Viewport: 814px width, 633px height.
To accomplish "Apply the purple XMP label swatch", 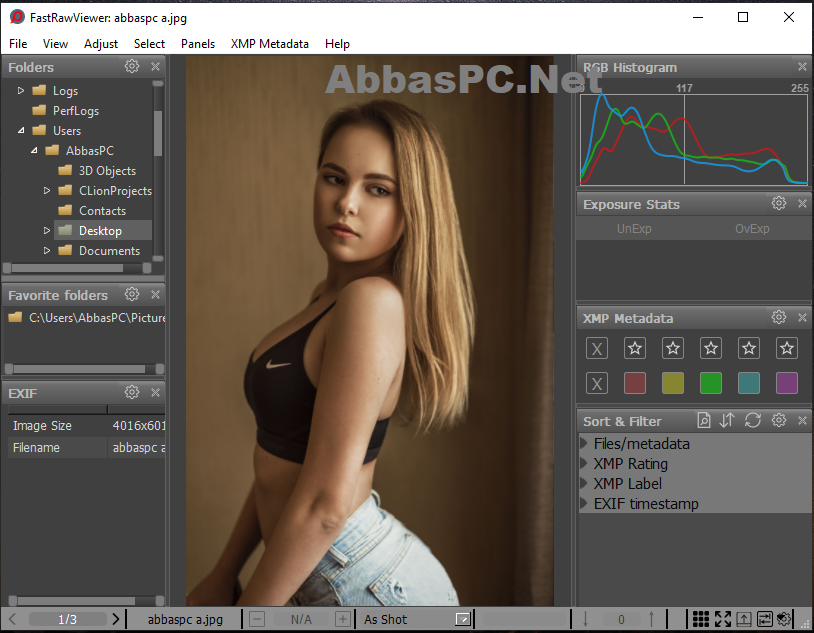I will [x=786, y=383].
